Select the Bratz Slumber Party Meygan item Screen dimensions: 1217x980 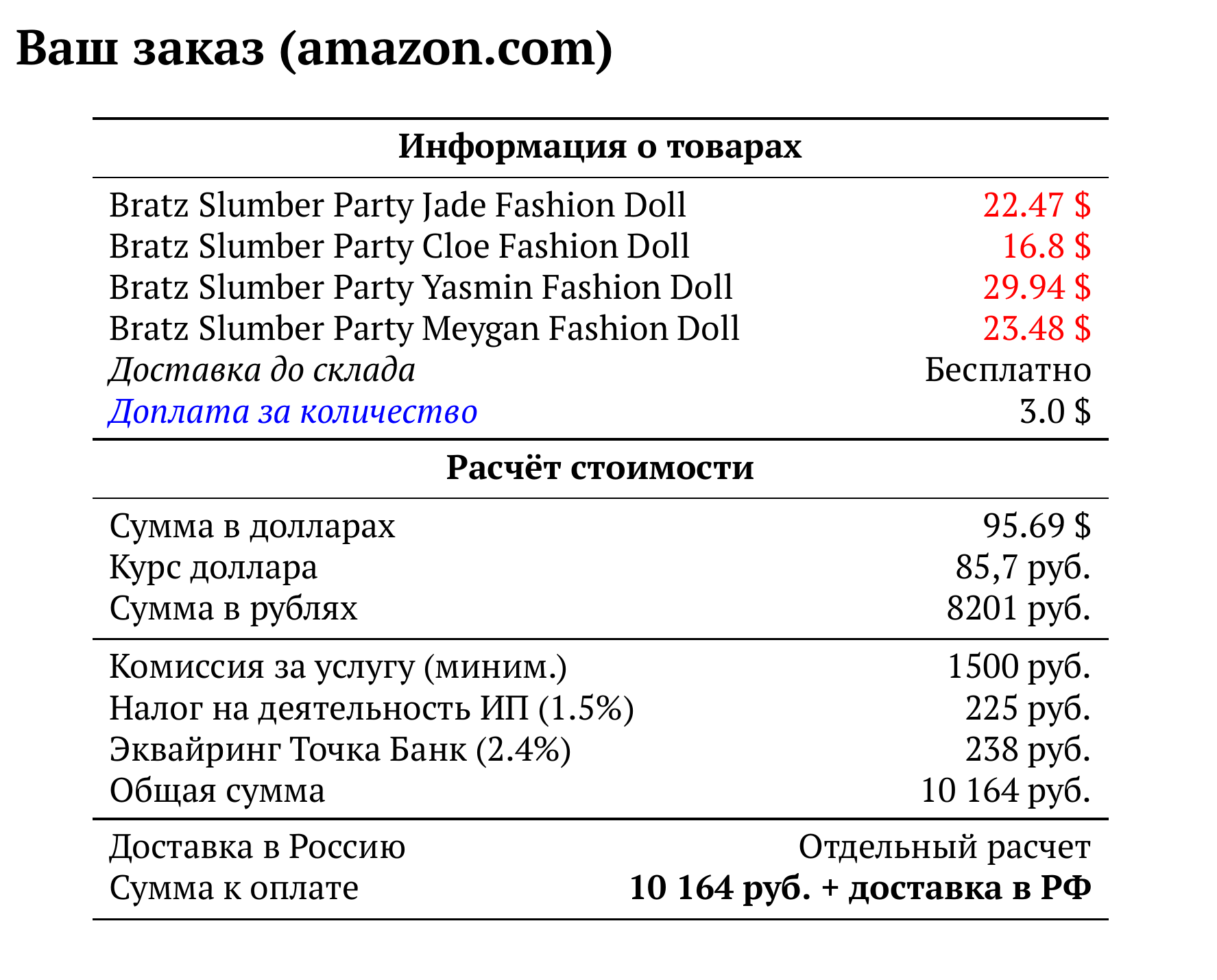[x=424, y=329]
